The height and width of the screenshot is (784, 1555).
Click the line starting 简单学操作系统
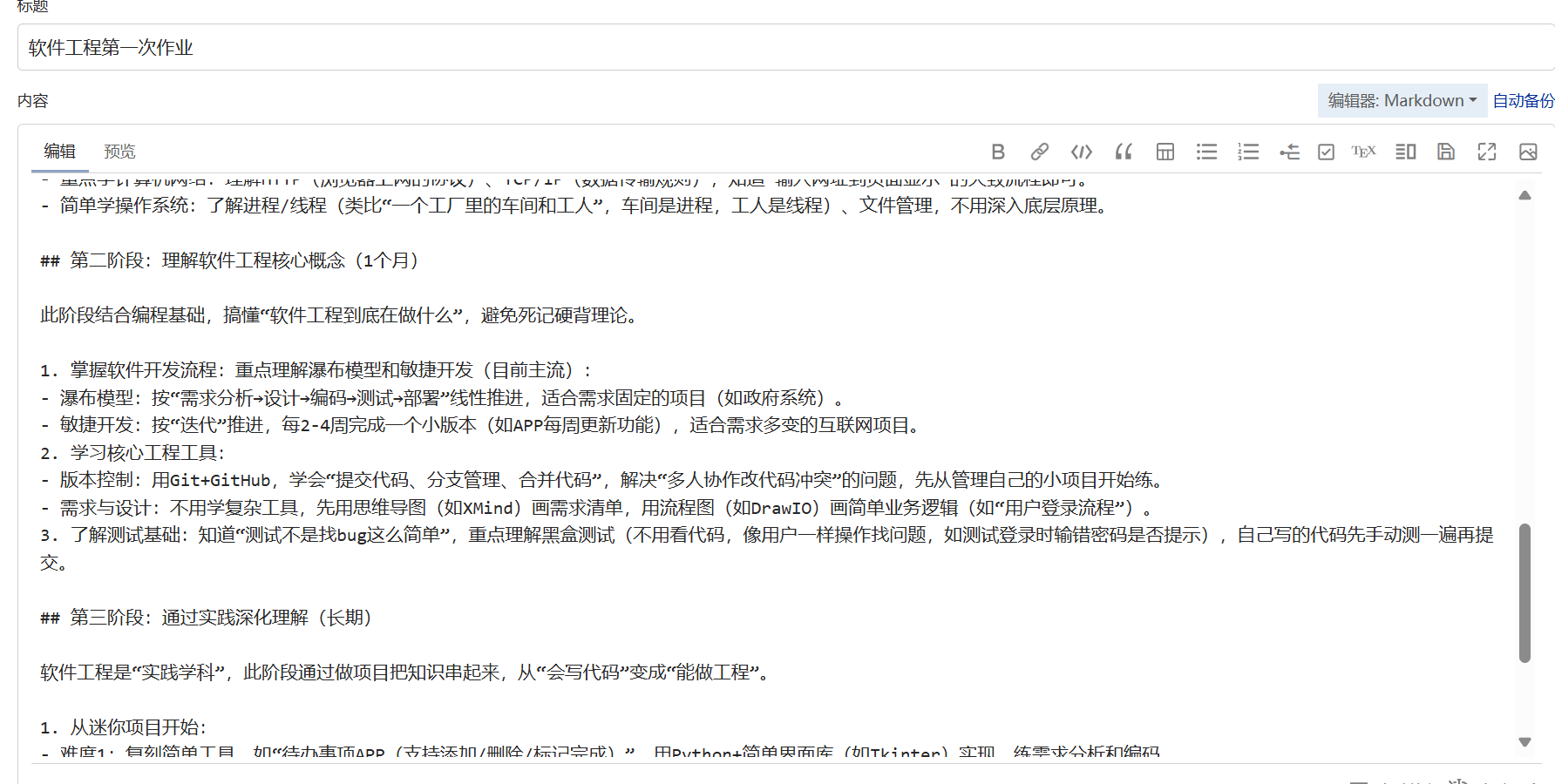[x=575, y=206]
